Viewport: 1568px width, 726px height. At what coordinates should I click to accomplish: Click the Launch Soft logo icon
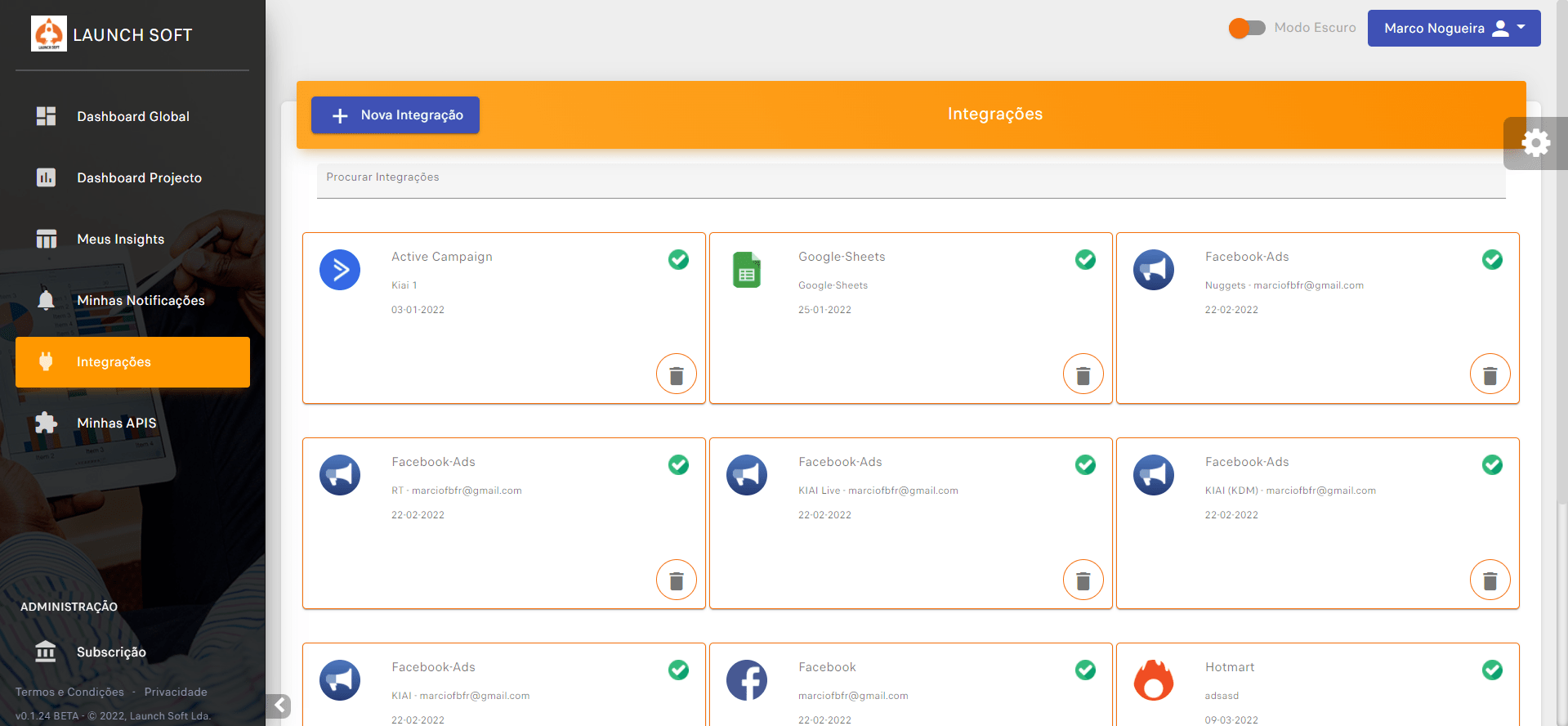49,34
